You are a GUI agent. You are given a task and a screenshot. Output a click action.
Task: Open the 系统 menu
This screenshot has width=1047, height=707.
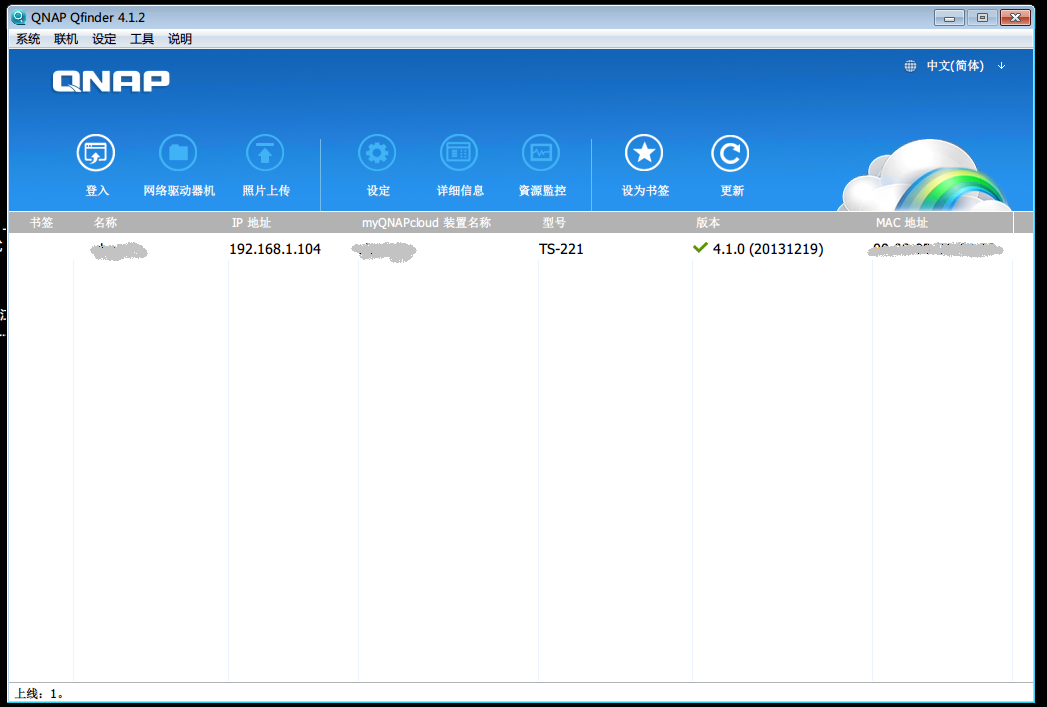28,39
